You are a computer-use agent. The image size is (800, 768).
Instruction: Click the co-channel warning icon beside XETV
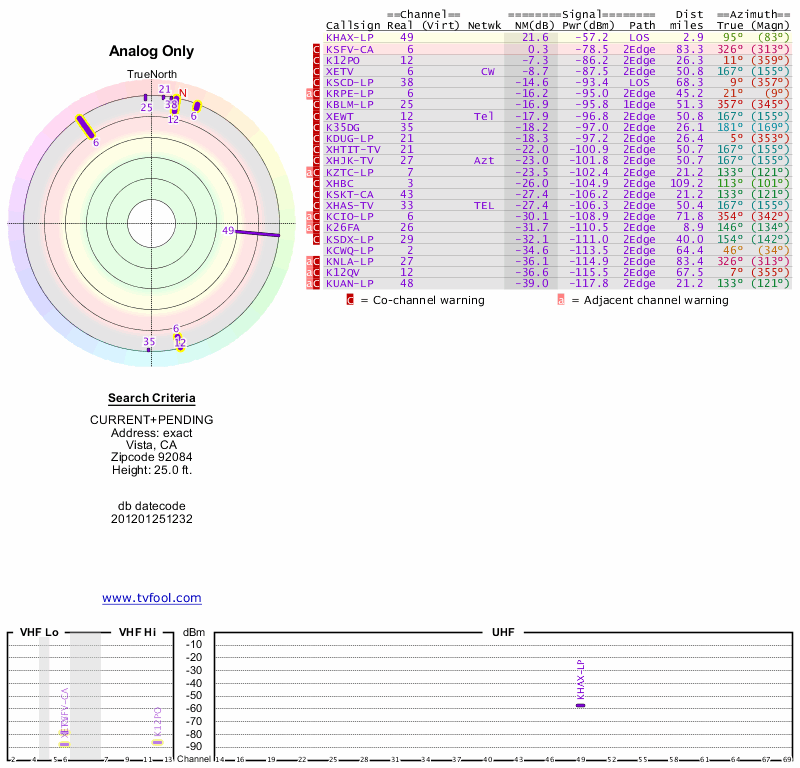[x=317, y=72]
